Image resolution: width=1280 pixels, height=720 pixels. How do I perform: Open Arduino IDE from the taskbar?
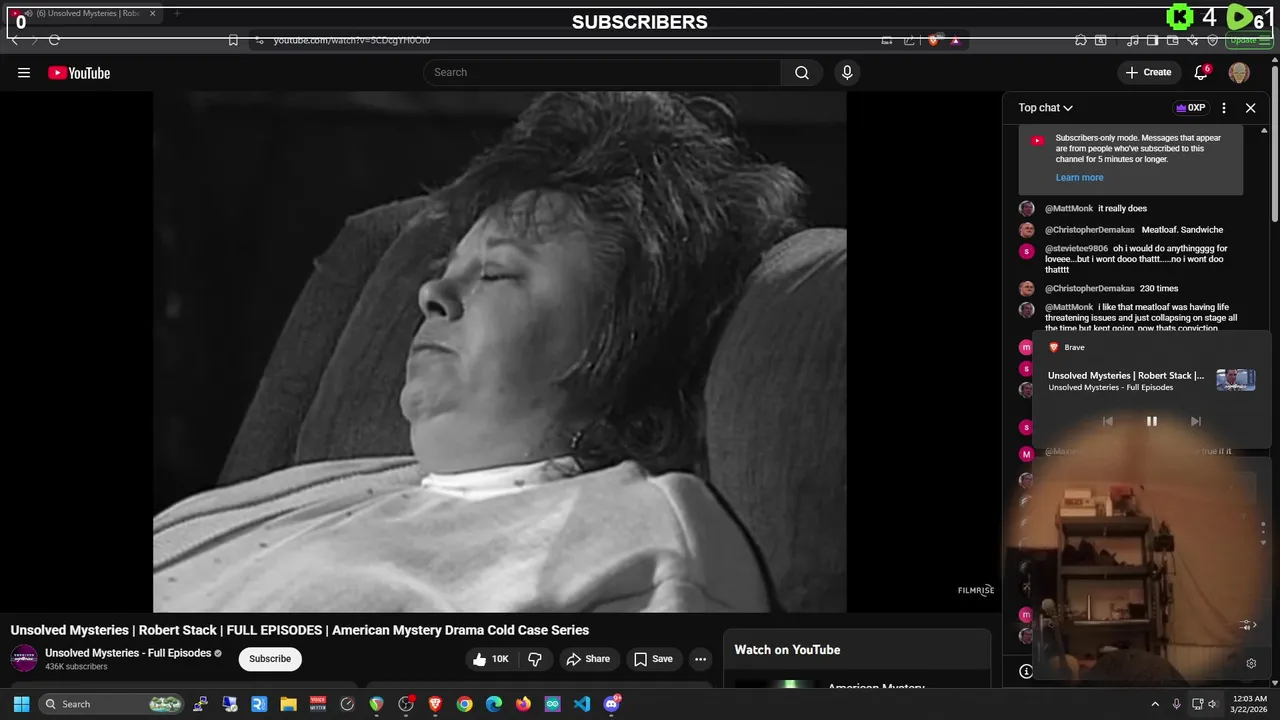click(x=553, y=704)
